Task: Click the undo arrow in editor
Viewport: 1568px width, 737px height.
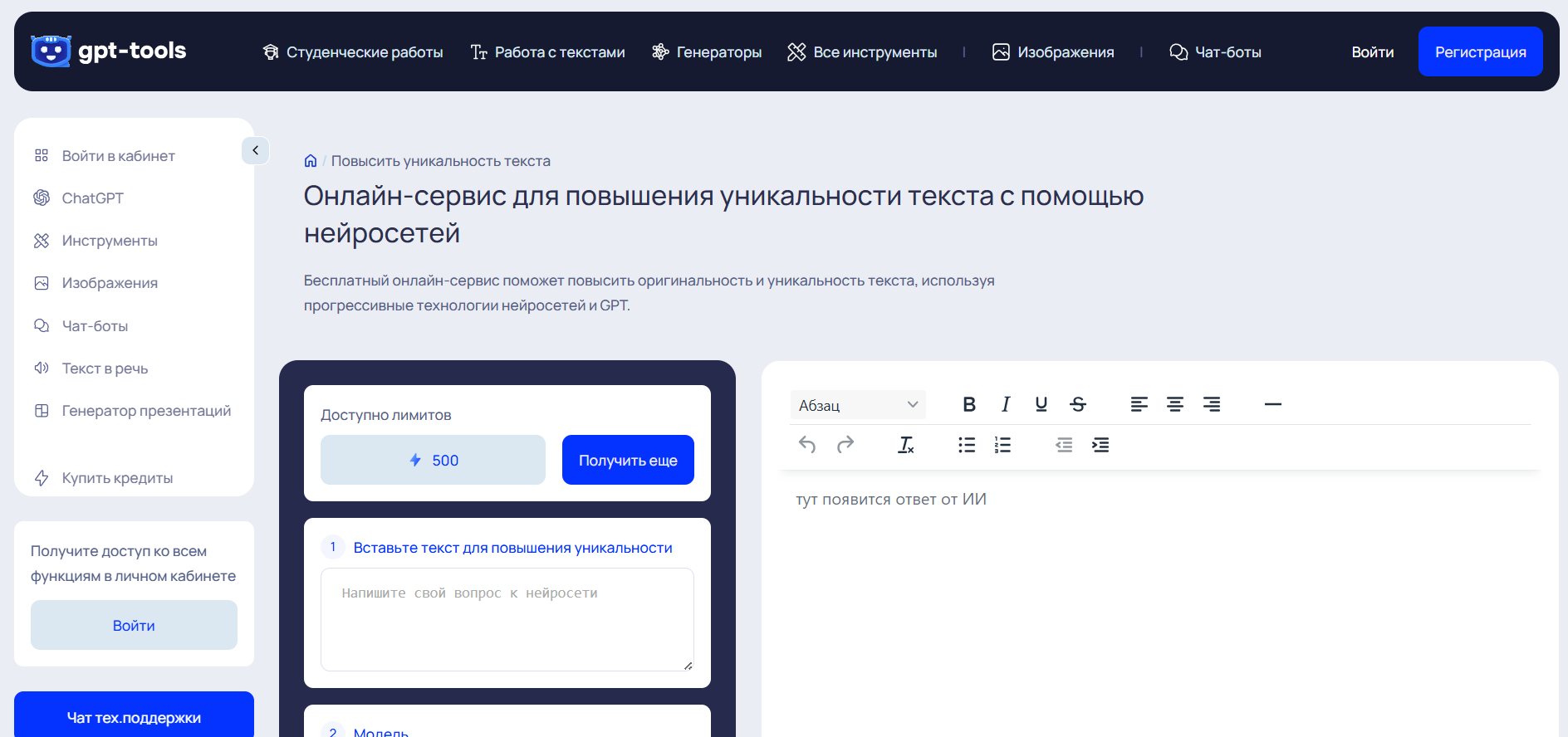Action: (807, 445)
